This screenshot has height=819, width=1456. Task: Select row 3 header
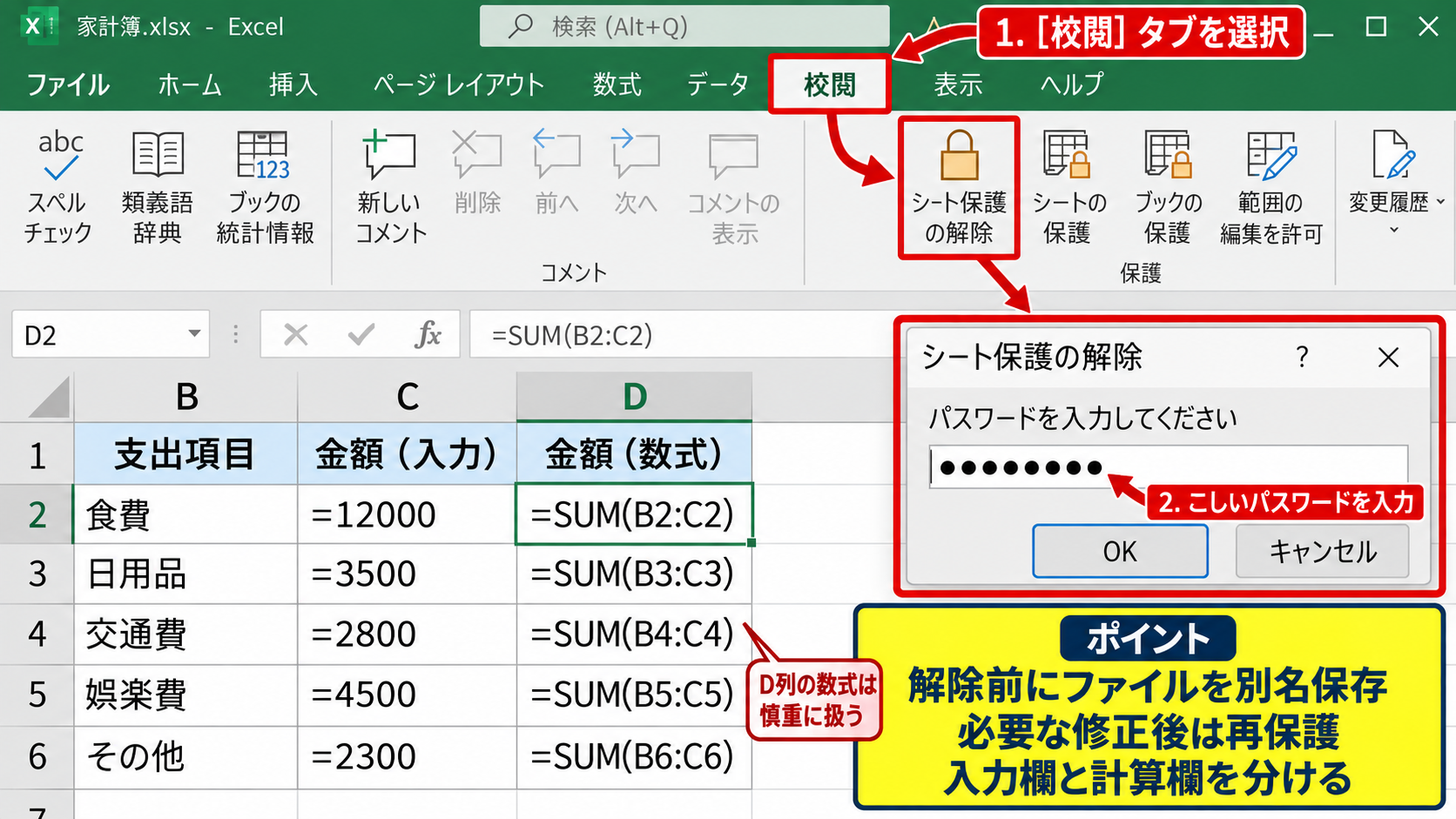pos(37,574)
